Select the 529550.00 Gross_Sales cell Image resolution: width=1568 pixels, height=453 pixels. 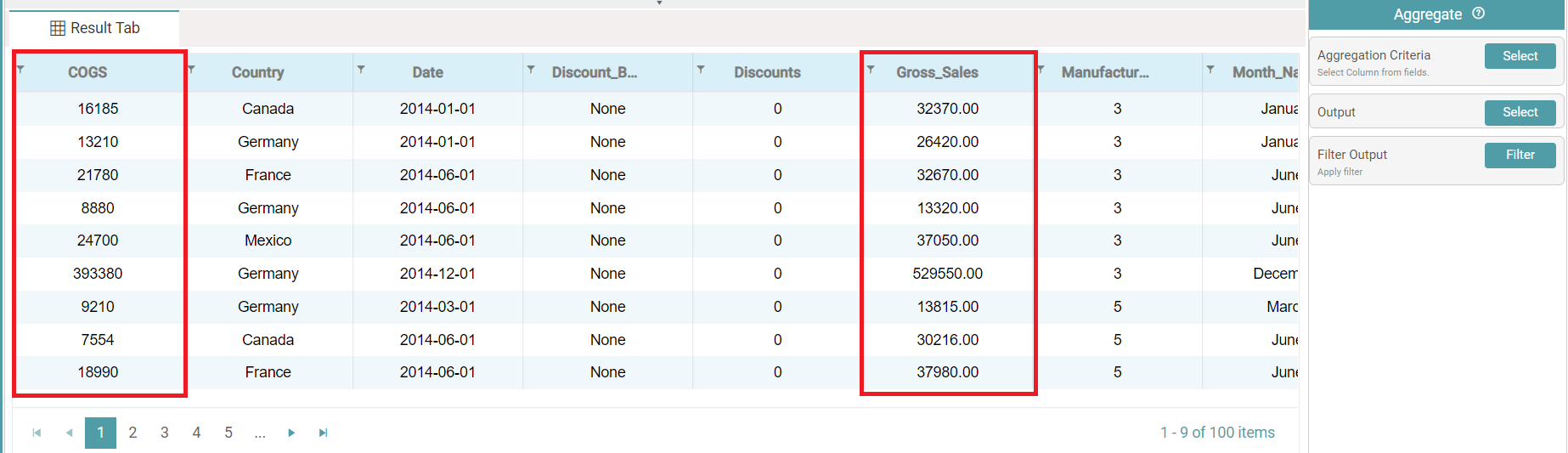tap(947, 274)
